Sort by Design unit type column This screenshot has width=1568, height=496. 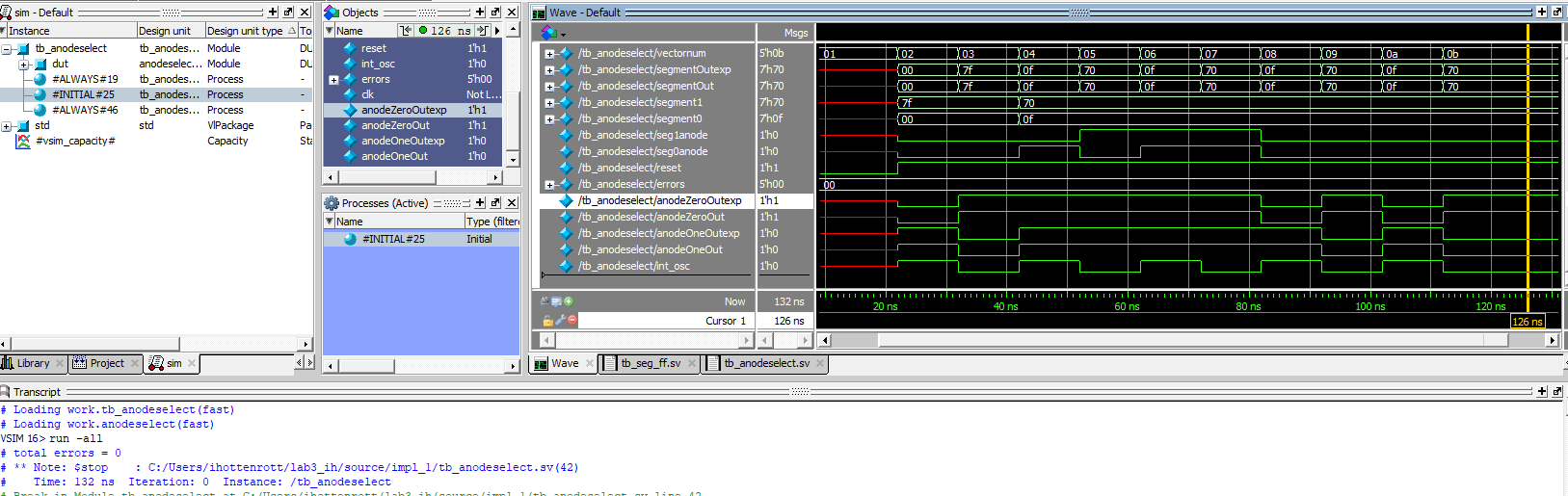[x=246, y=31]
